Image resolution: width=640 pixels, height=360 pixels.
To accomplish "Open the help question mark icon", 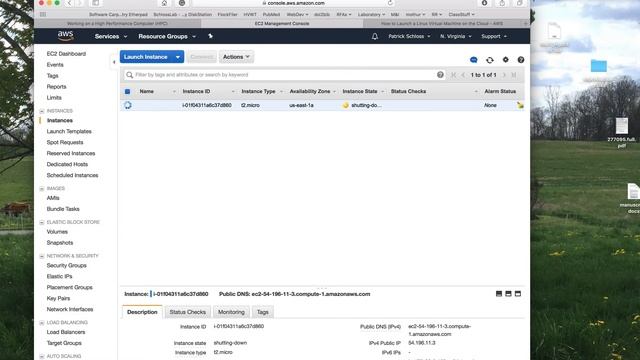I will point(521,60).
